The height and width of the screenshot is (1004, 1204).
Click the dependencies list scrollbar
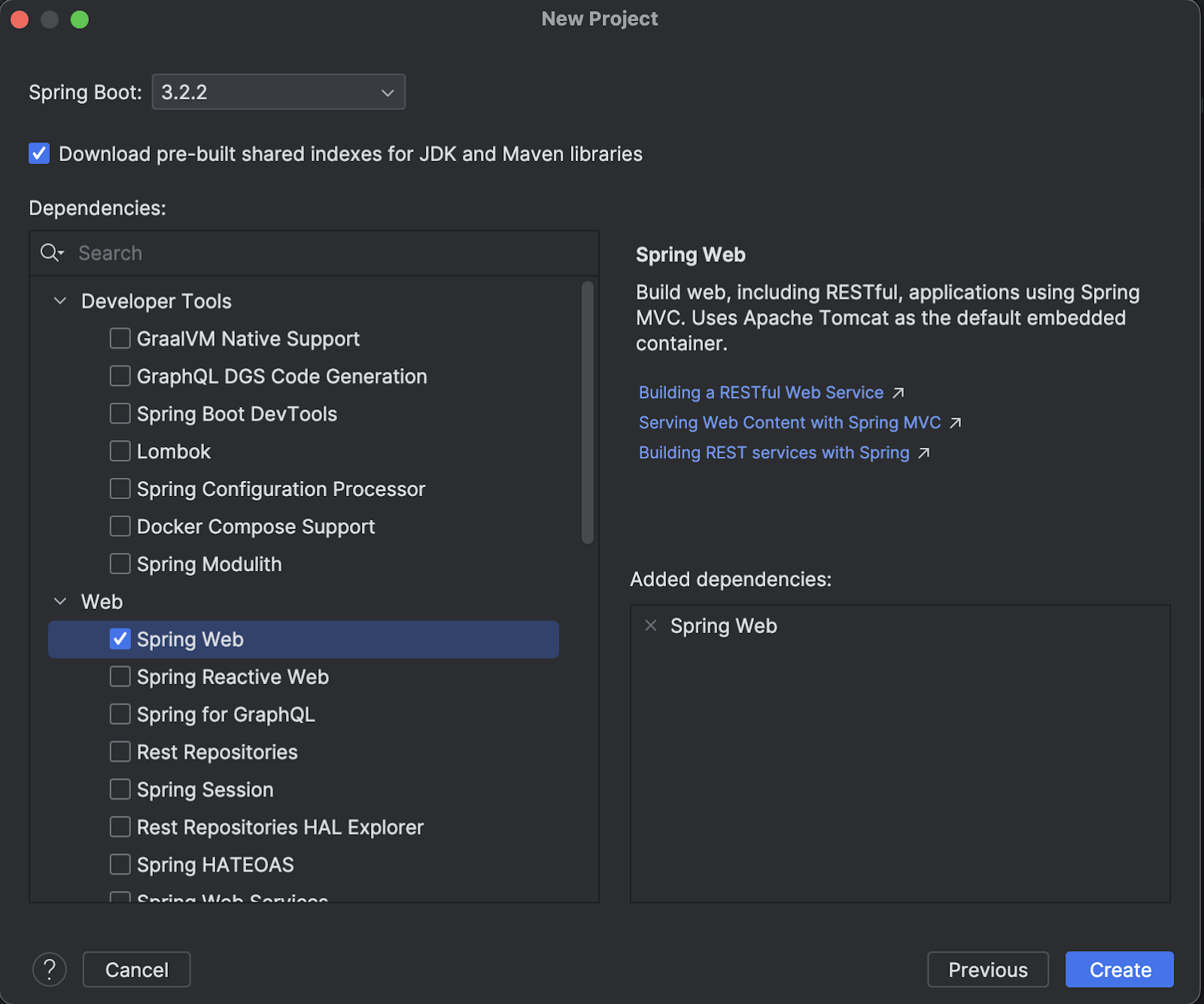(x=588, y=412)
